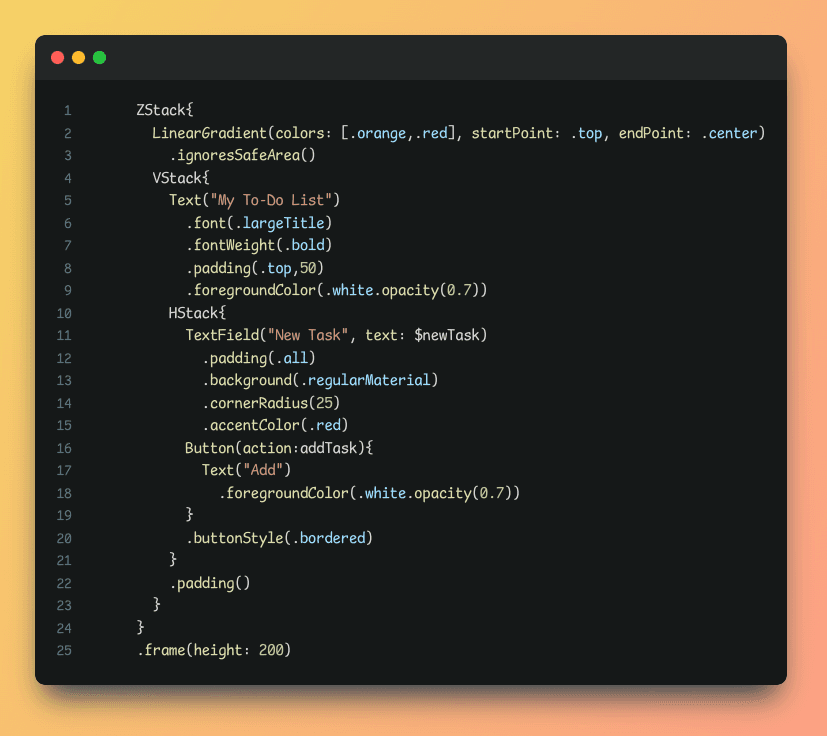827x736 pixels.
Task: Click 'Text("Add")' on line 17
Action: pyautogui.click(x=246, y=470)
